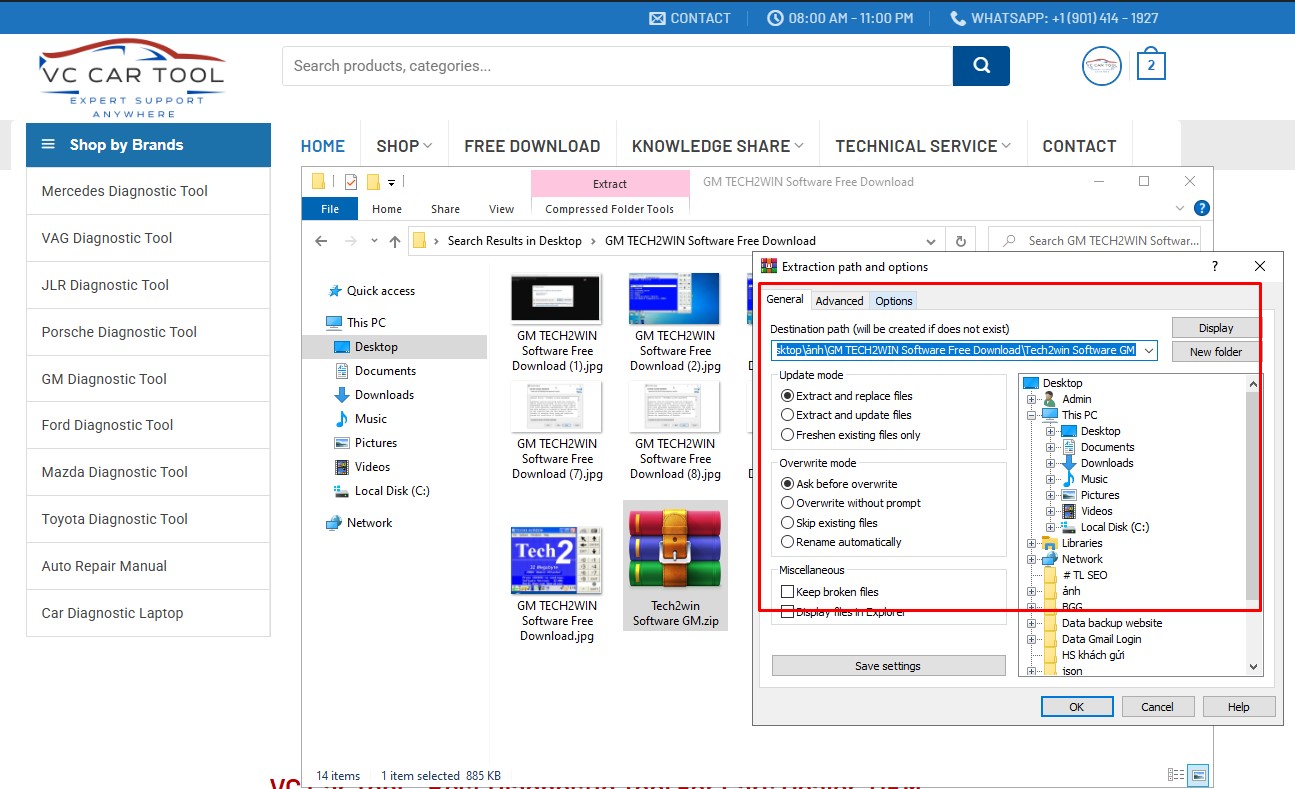Screen dimensions: 1295x789
Task: Open the FREE DOWNLOAD menu item
Action: (x=532, y=146)
